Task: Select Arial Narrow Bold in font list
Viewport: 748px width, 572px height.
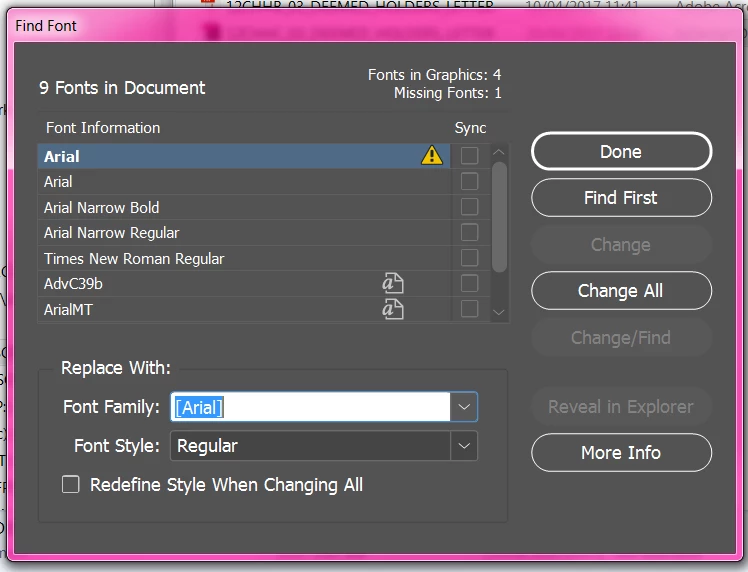Action: click(x=244, y=207)
